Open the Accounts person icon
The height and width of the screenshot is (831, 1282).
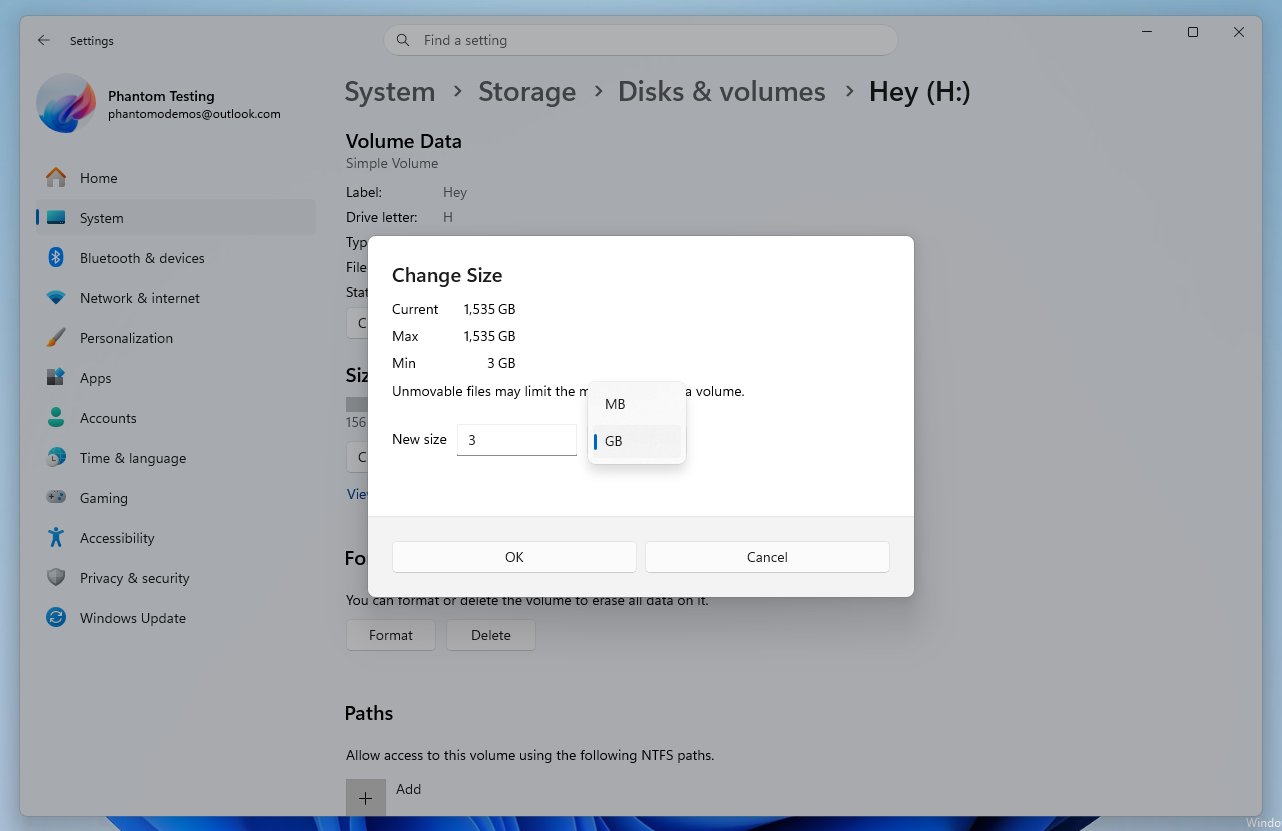click(56, 418)
